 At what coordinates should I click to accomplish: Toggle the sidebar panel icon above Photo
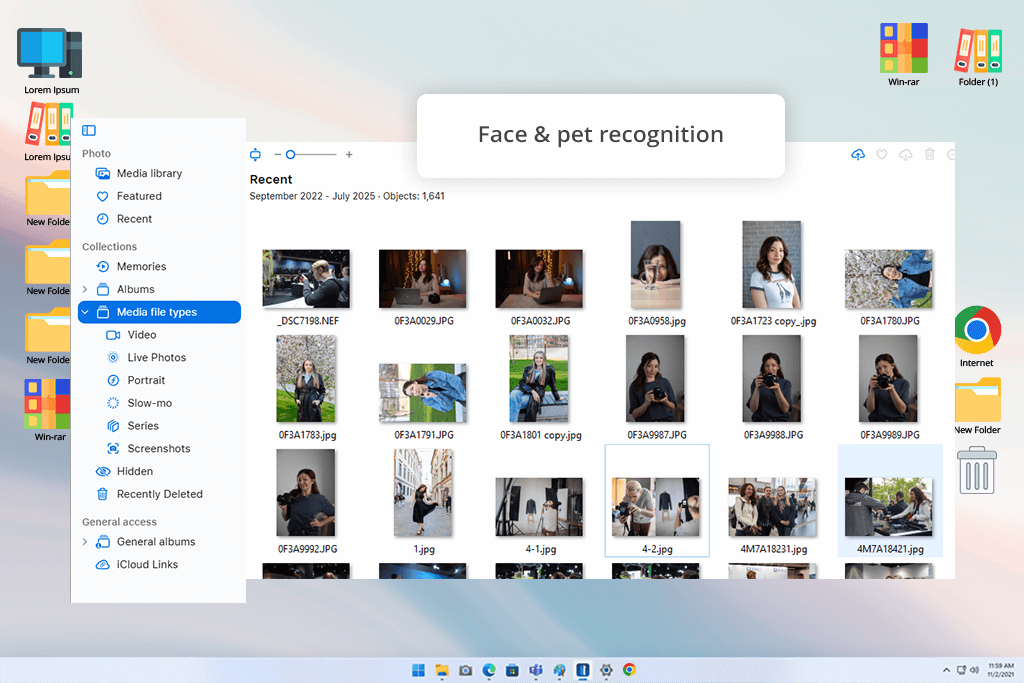click(x=89, y=131)
